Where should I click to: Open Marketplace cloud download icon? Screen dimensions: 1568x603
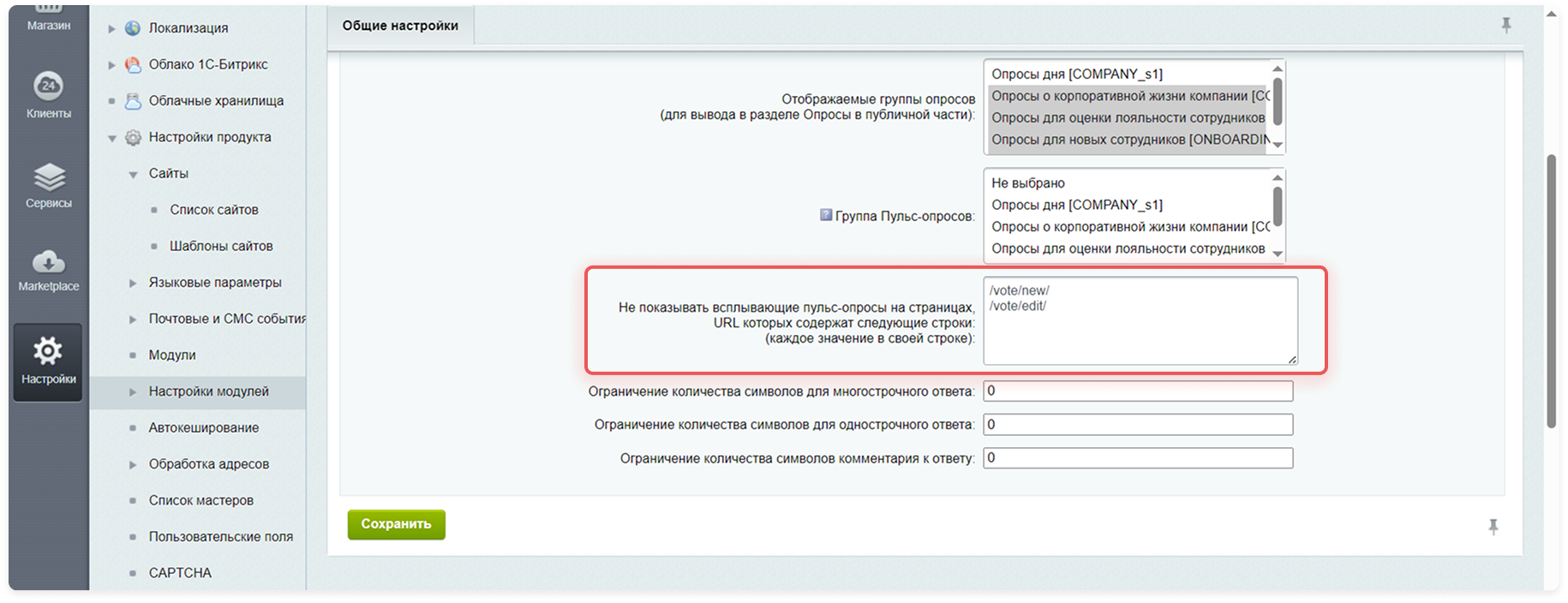(48, 262)
